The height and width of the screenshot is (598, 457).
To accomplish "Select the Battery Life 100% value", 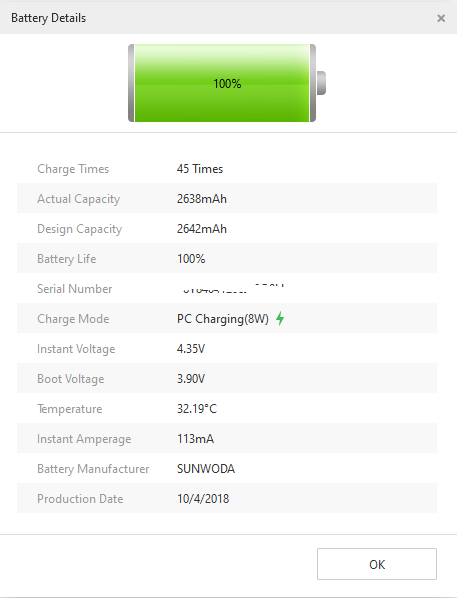I will click(x=191, y=259).
